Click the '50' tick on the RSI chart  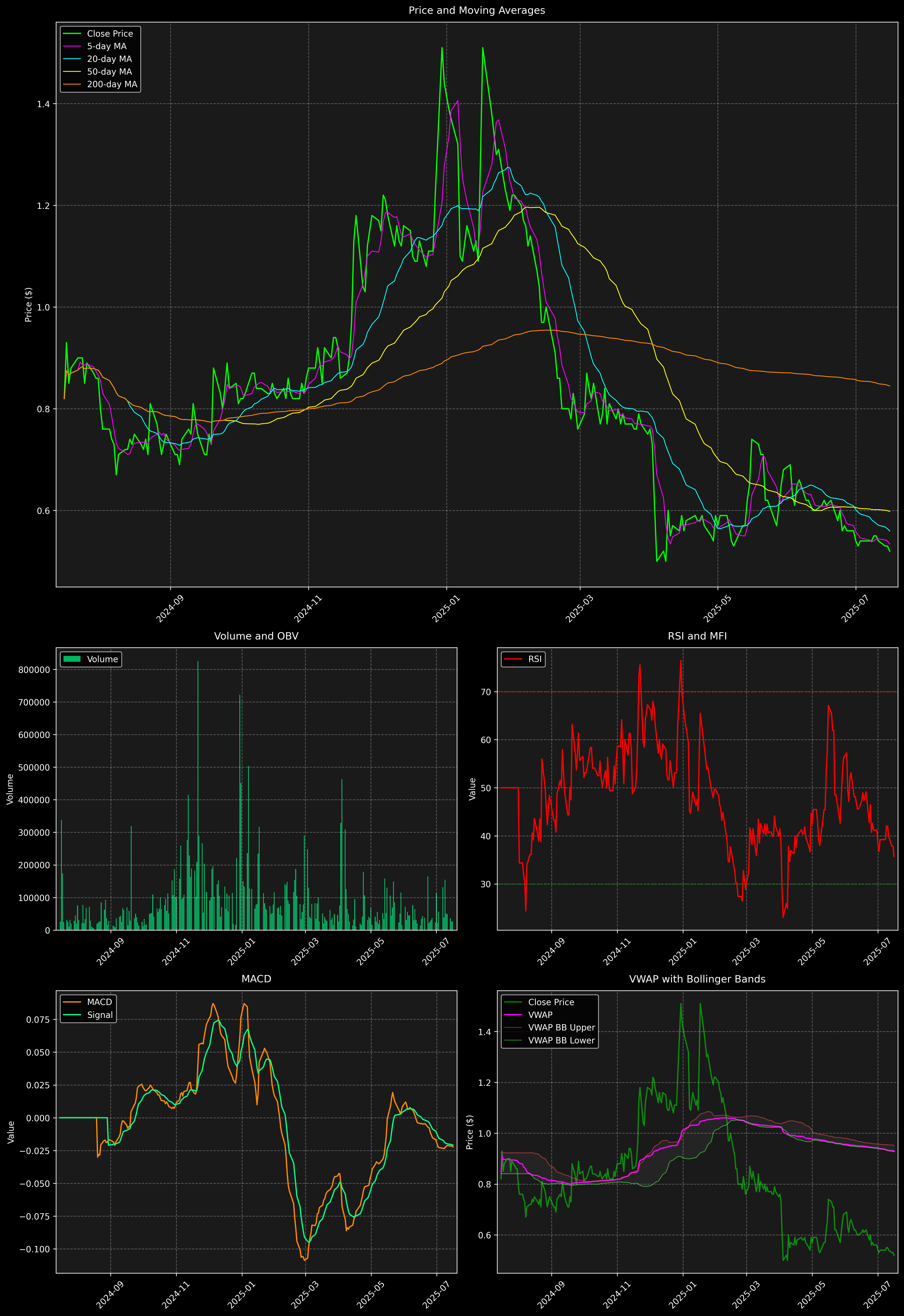[x=486, y=788]
